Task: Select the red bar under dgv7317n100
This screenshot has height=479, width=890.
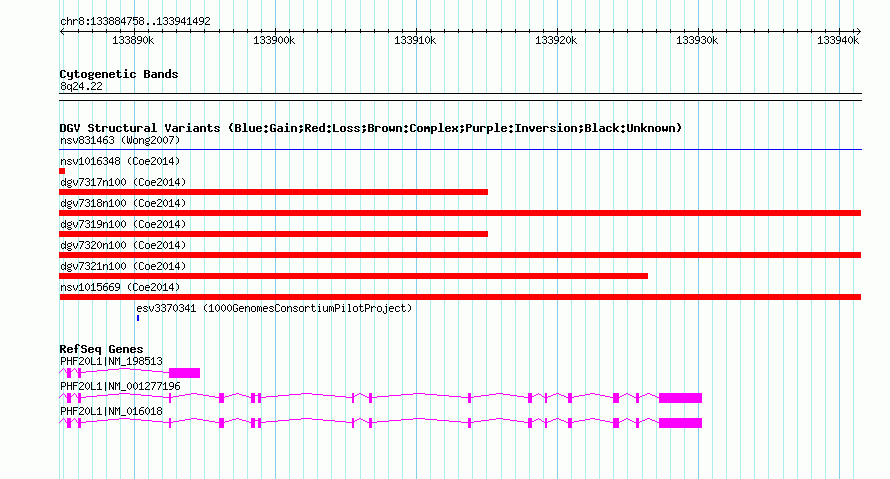Action: pyautogui.click(x=274, y=192)
